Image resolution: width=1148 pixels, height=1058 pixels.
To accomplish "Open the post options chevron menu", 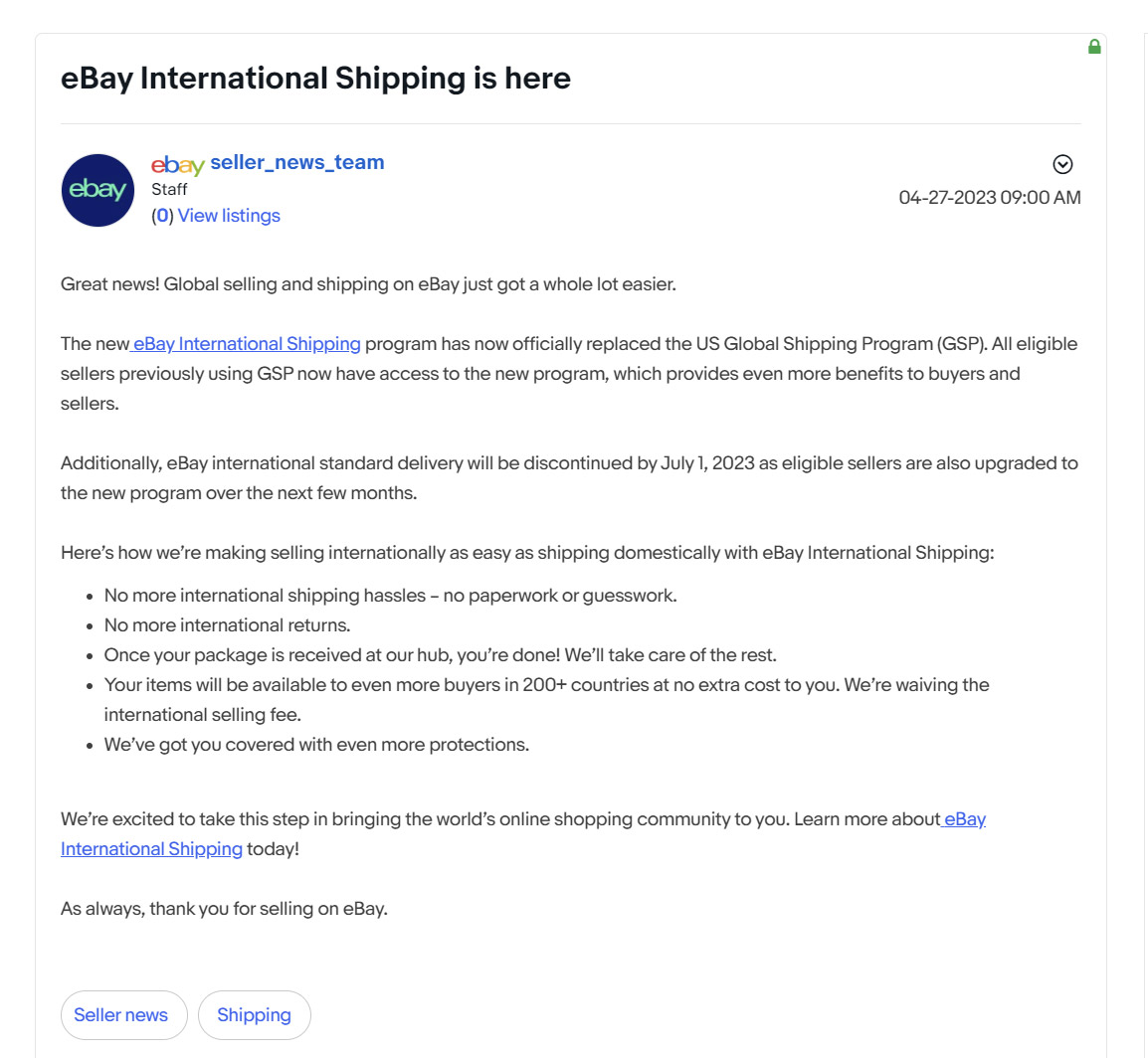I will click(x=1063, y=165).
